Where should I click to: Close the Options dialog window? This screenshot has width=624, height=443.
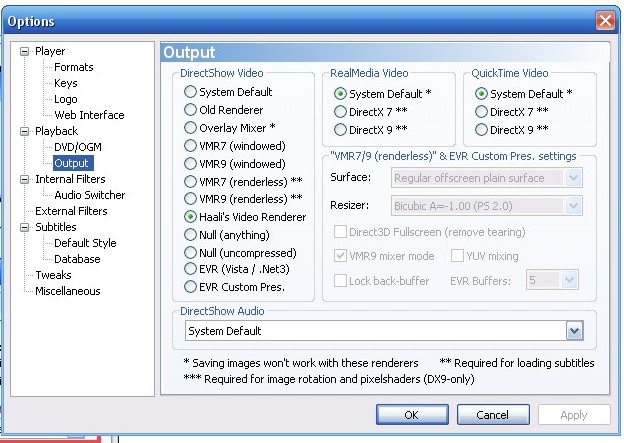click(x=604, y=21)
